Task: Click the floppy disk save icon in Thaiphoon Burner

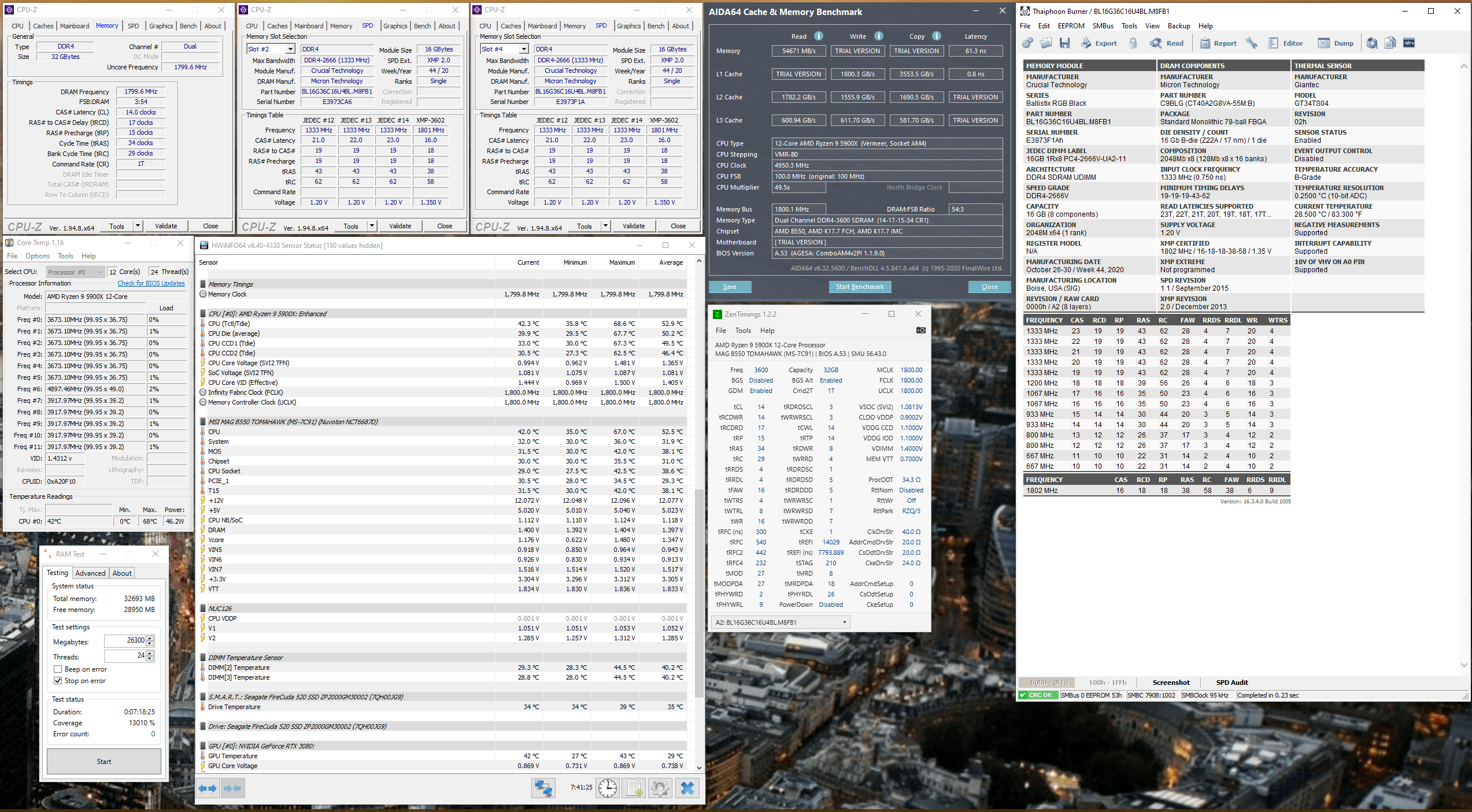Action: point(1064,43)
